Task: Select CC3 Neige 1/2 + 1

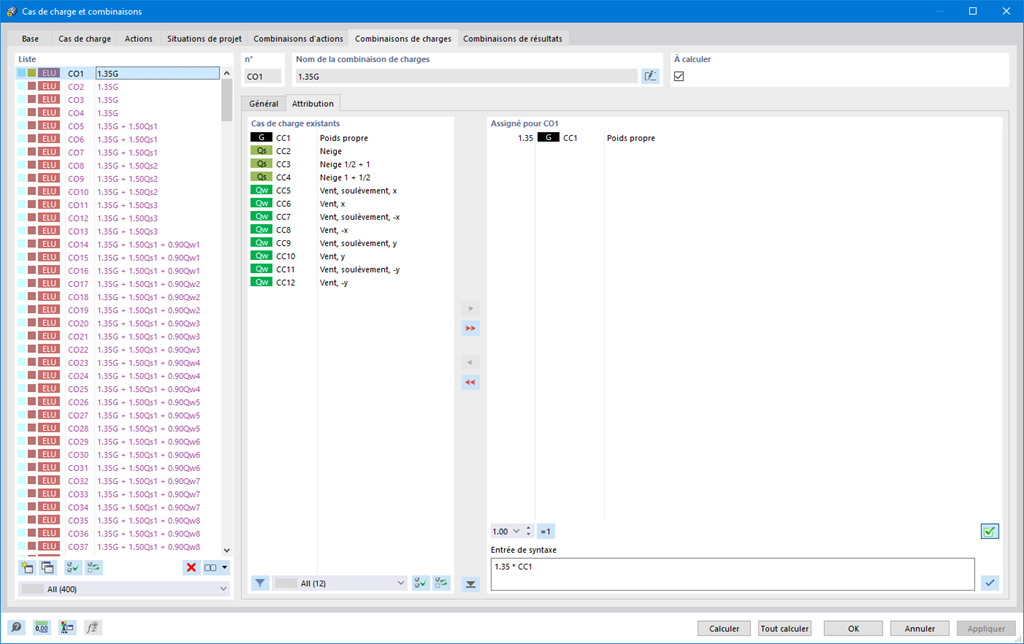Action: coord(351,164)
